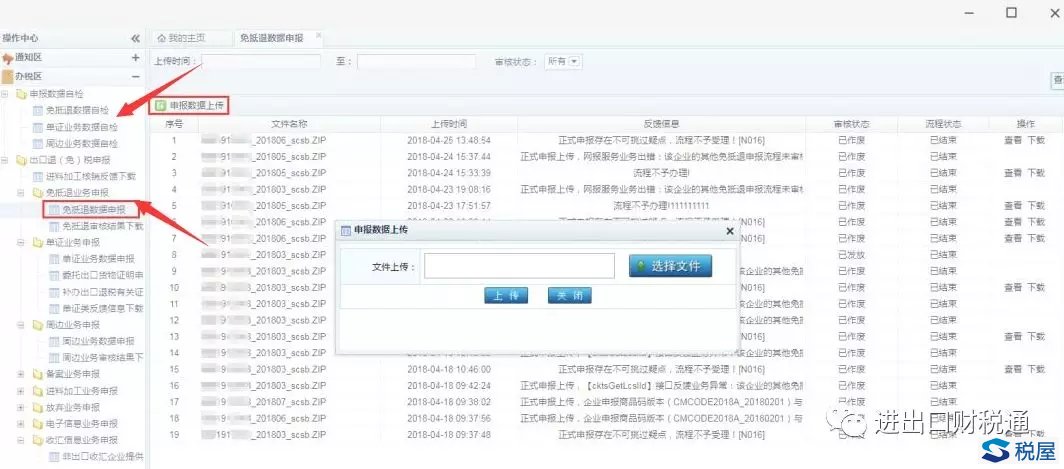Click 下载 in table row 15
This screenshot has height=469, width=1064.
[x=1036, y=369]
